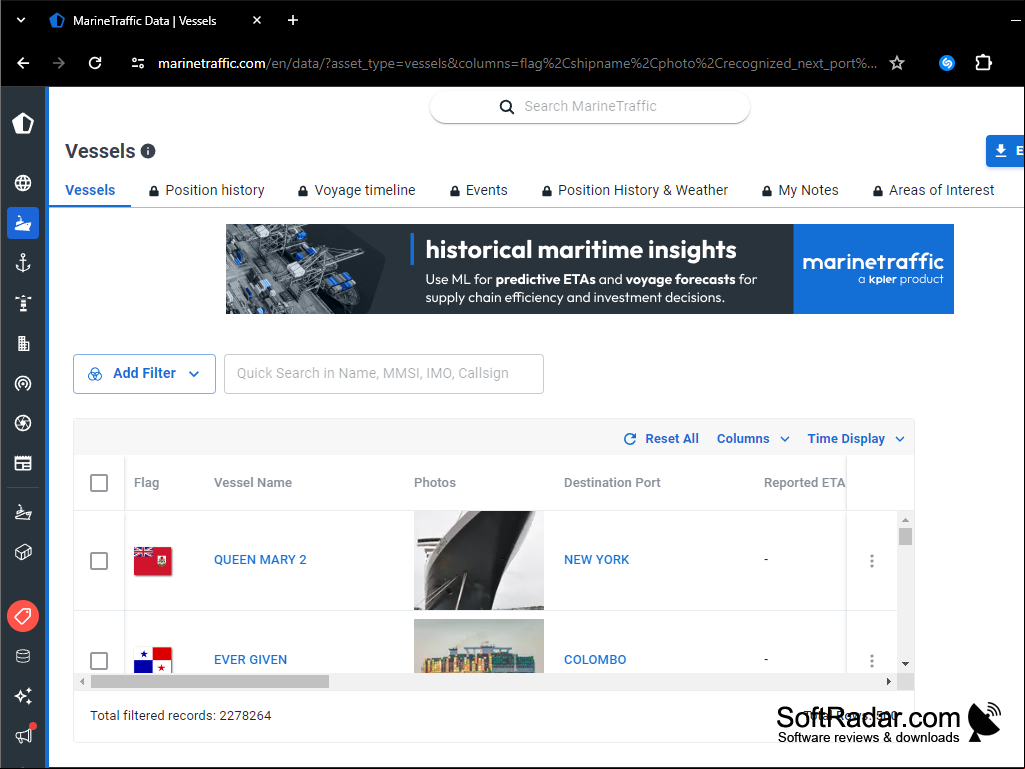Check the EVER GIVEN row checkbox

(99, 660)
